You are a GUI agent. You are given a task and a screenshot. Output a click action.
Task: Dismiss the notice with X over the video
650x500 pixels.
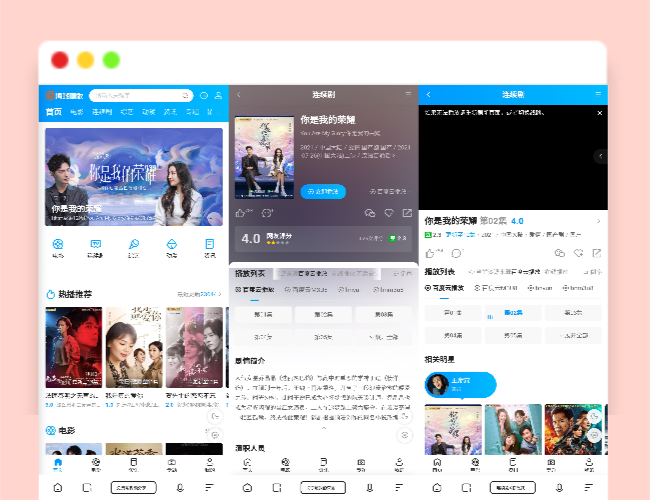[x=599, y=113]
